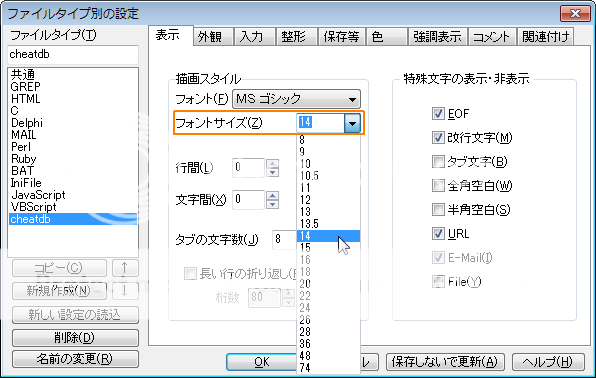The height and width of the screenshot is (378, 596).
Task: Select HTML in the file type list
Action: coord(73,98)
